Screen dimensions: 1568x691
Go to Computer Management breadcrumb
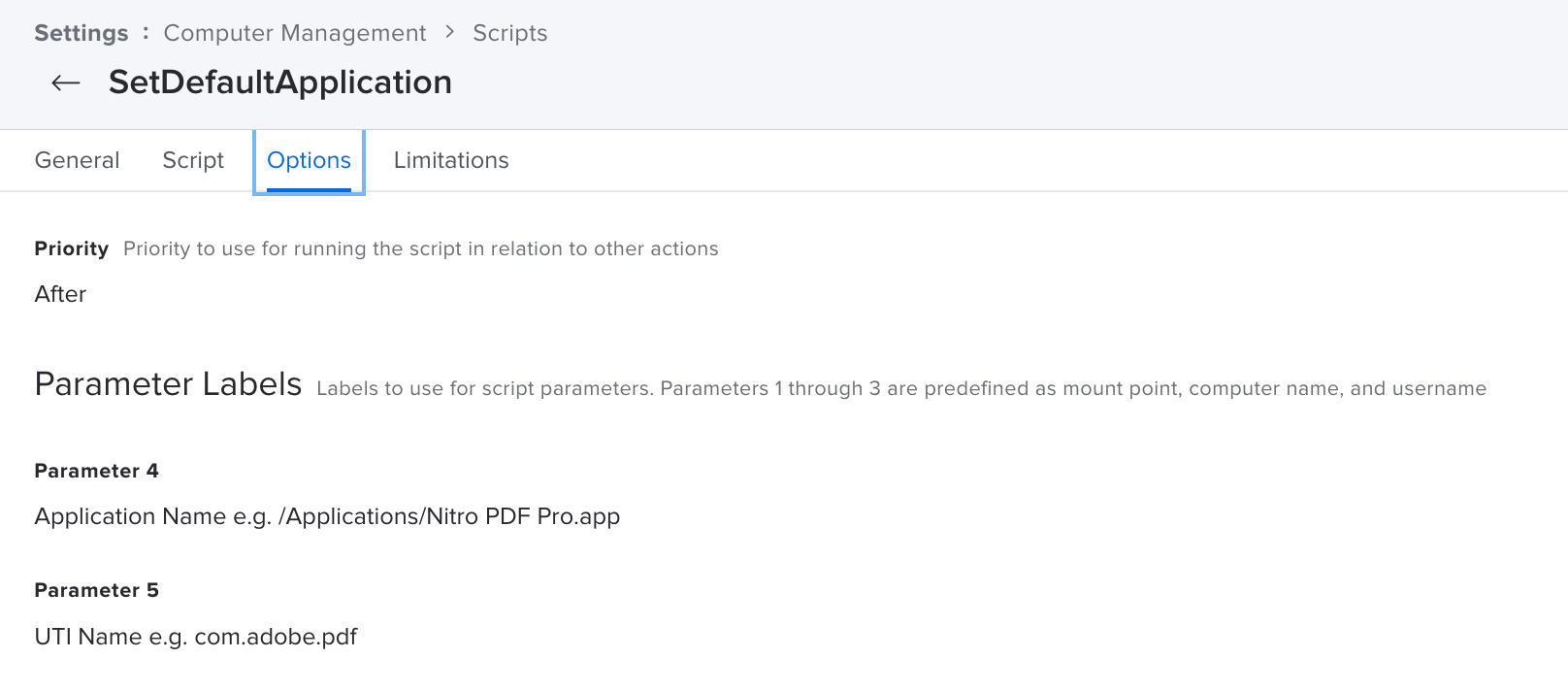point(295,33)
